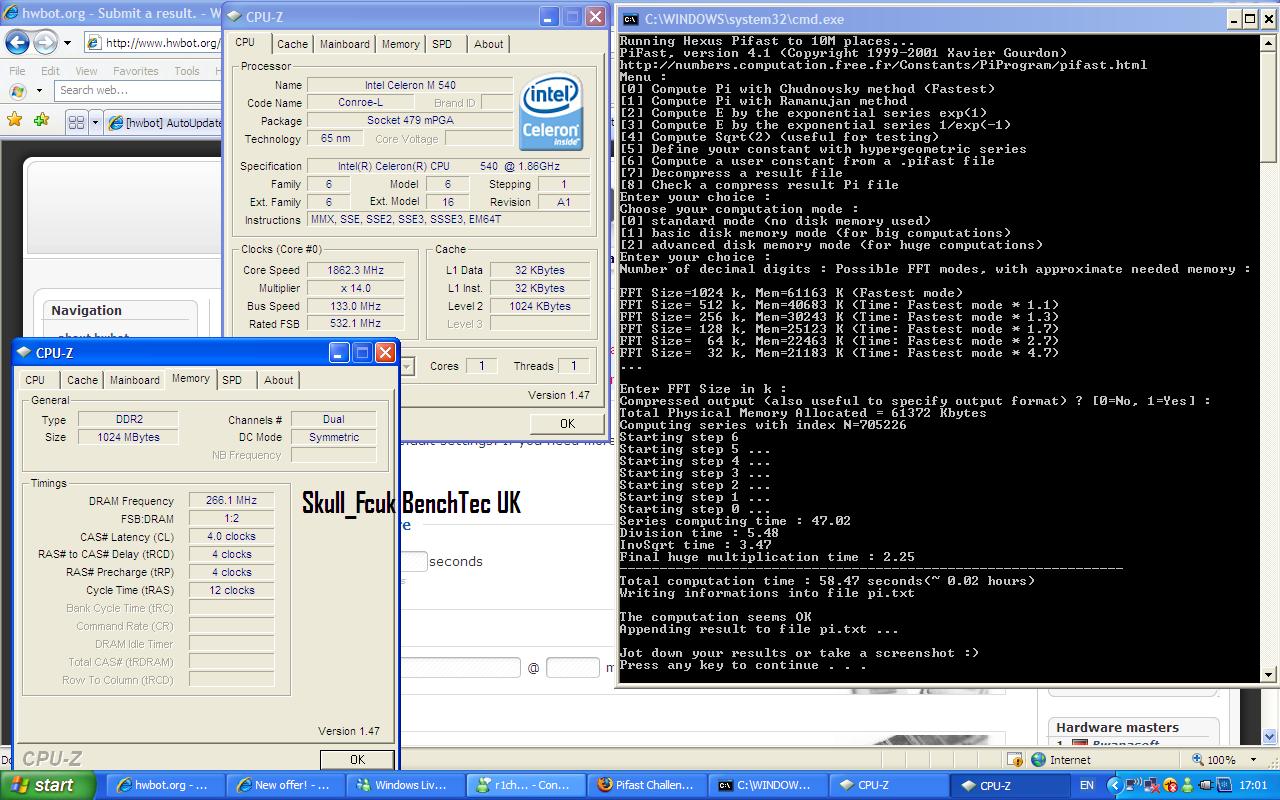The height and width of the screenshot is (800, 1280).
Task: Switch to New offer! taskbar button
Action: [284, 785]
